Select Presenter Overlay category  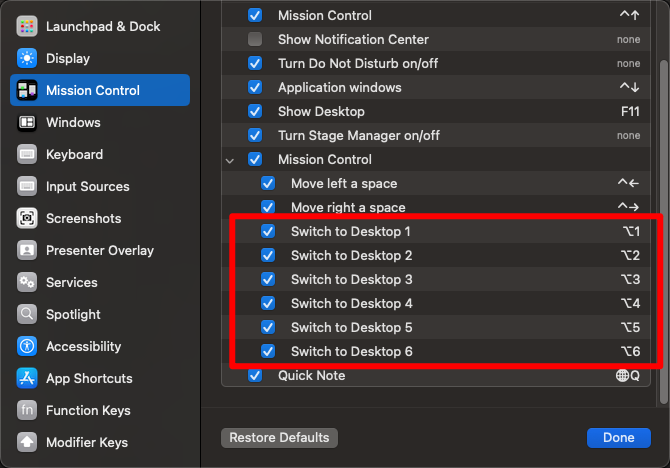(x=100, y=250)
